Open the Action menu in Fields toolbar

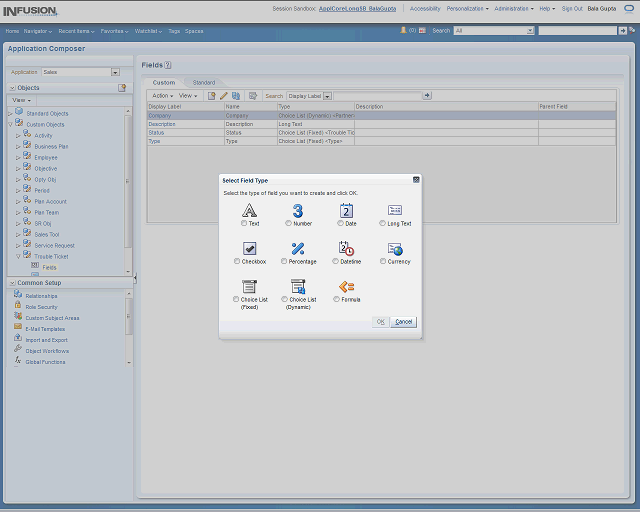tap(162, 96)
